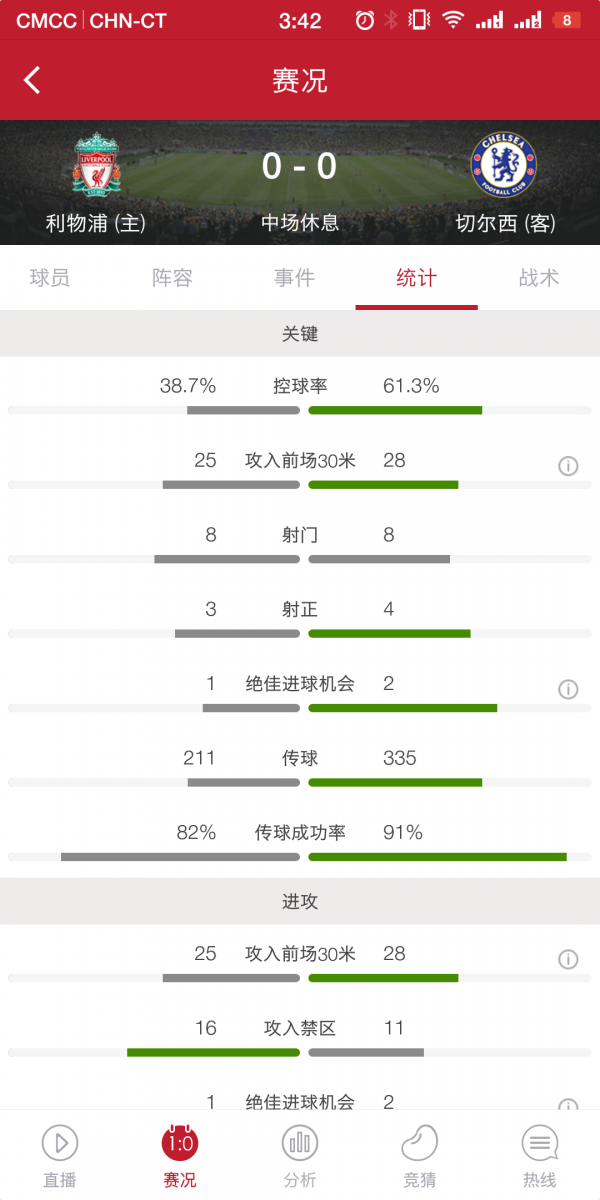Switch to the 阵容 lineup tab

(172, 278)
